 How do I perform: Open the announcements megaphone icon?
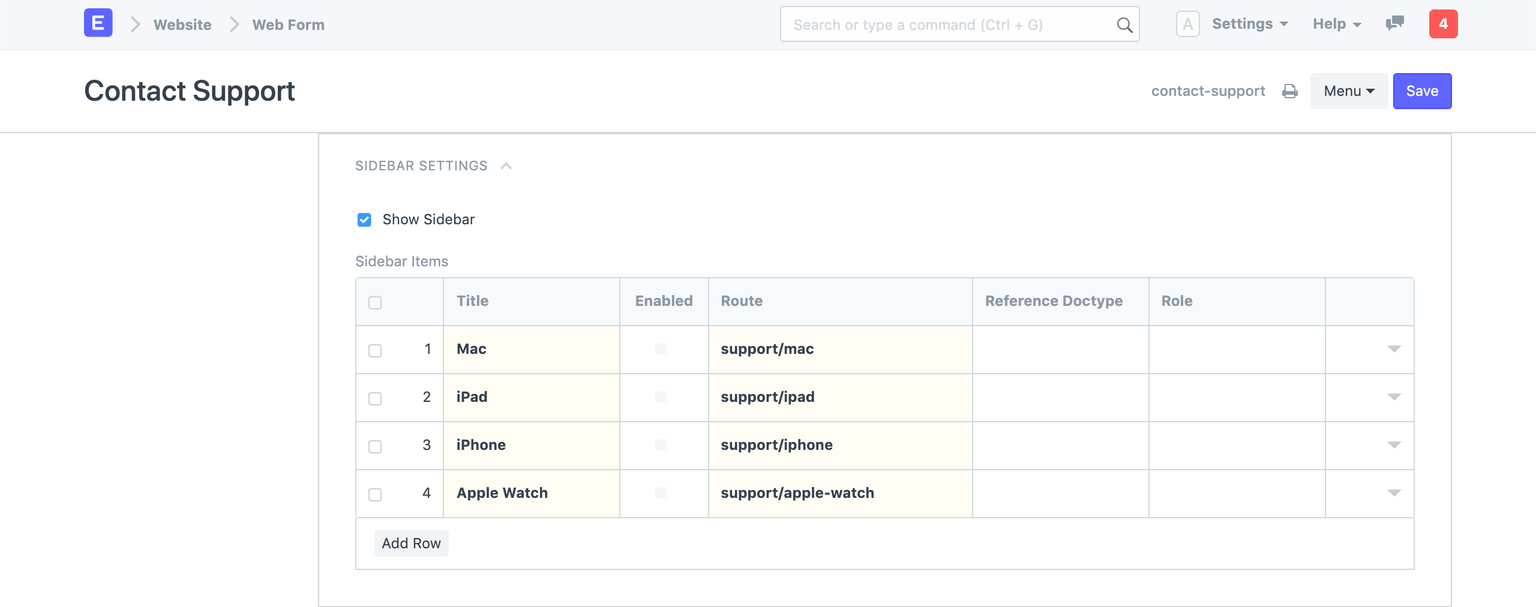tap(1394, 23)
